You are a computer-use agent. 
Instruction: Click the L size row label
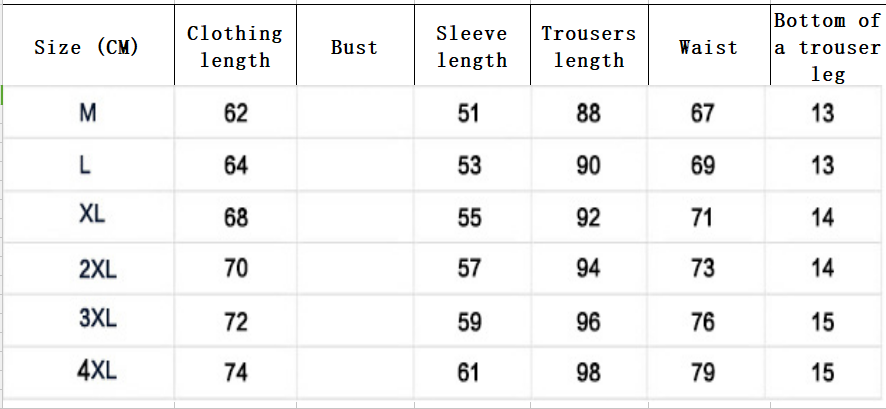click(x=86, y=165)
